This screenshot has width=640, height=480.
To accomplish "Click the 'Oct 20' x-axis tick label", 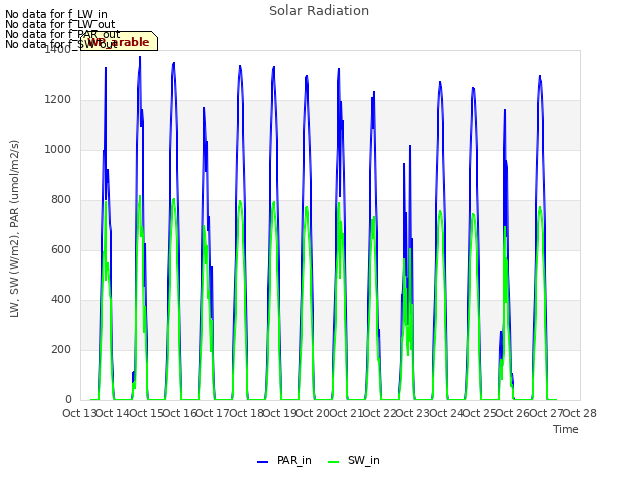I will pos(313,413).
